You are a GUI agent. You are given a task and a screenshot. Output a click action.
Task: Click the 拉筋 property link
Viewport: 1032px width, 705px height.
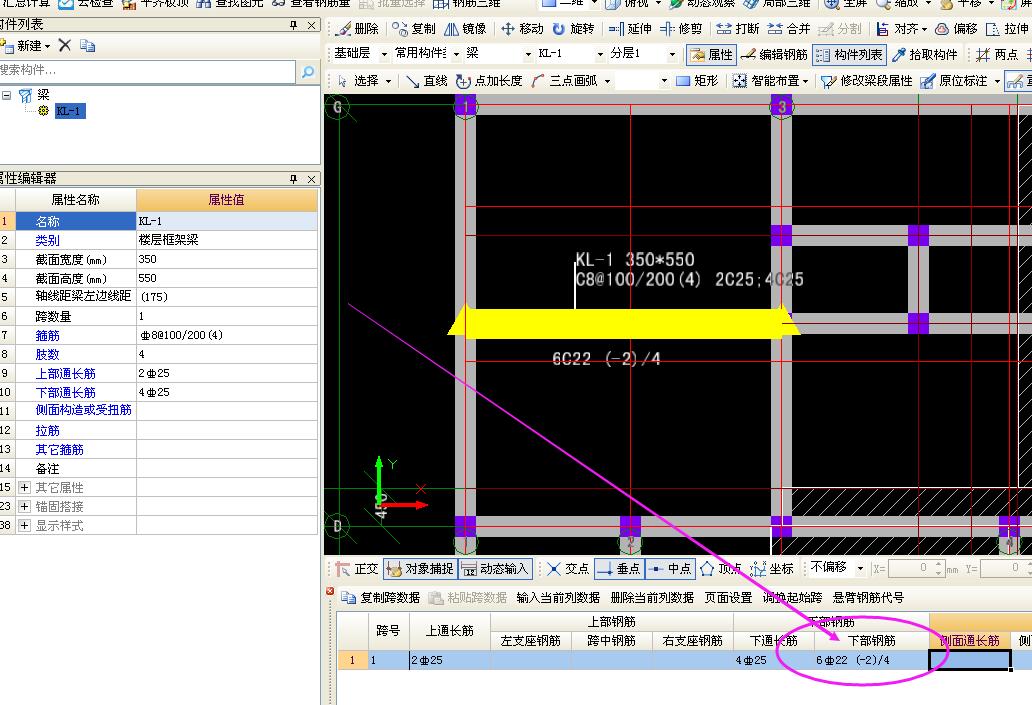pyautogui.click(x=47, y=431)
